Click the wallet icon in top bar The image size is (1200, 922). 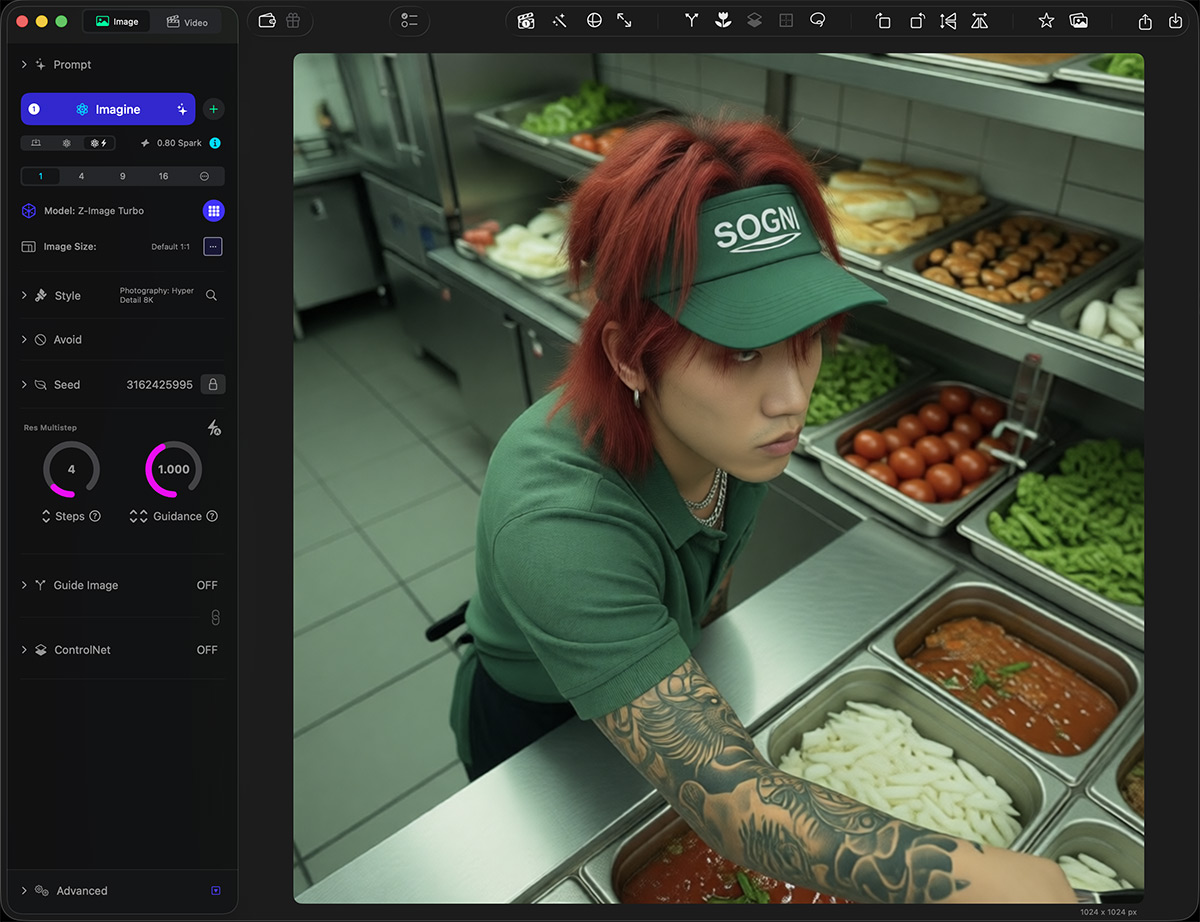coord(267,21)
